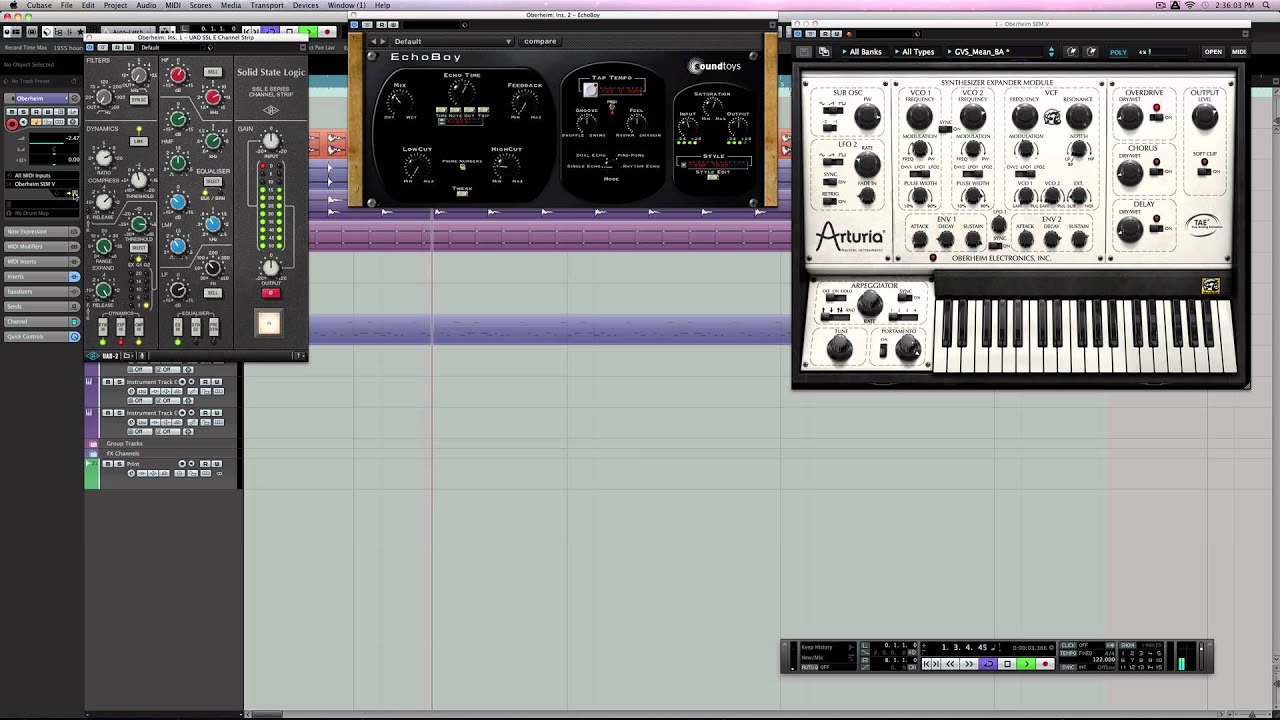Open the Transport menu

coord(267,5)
